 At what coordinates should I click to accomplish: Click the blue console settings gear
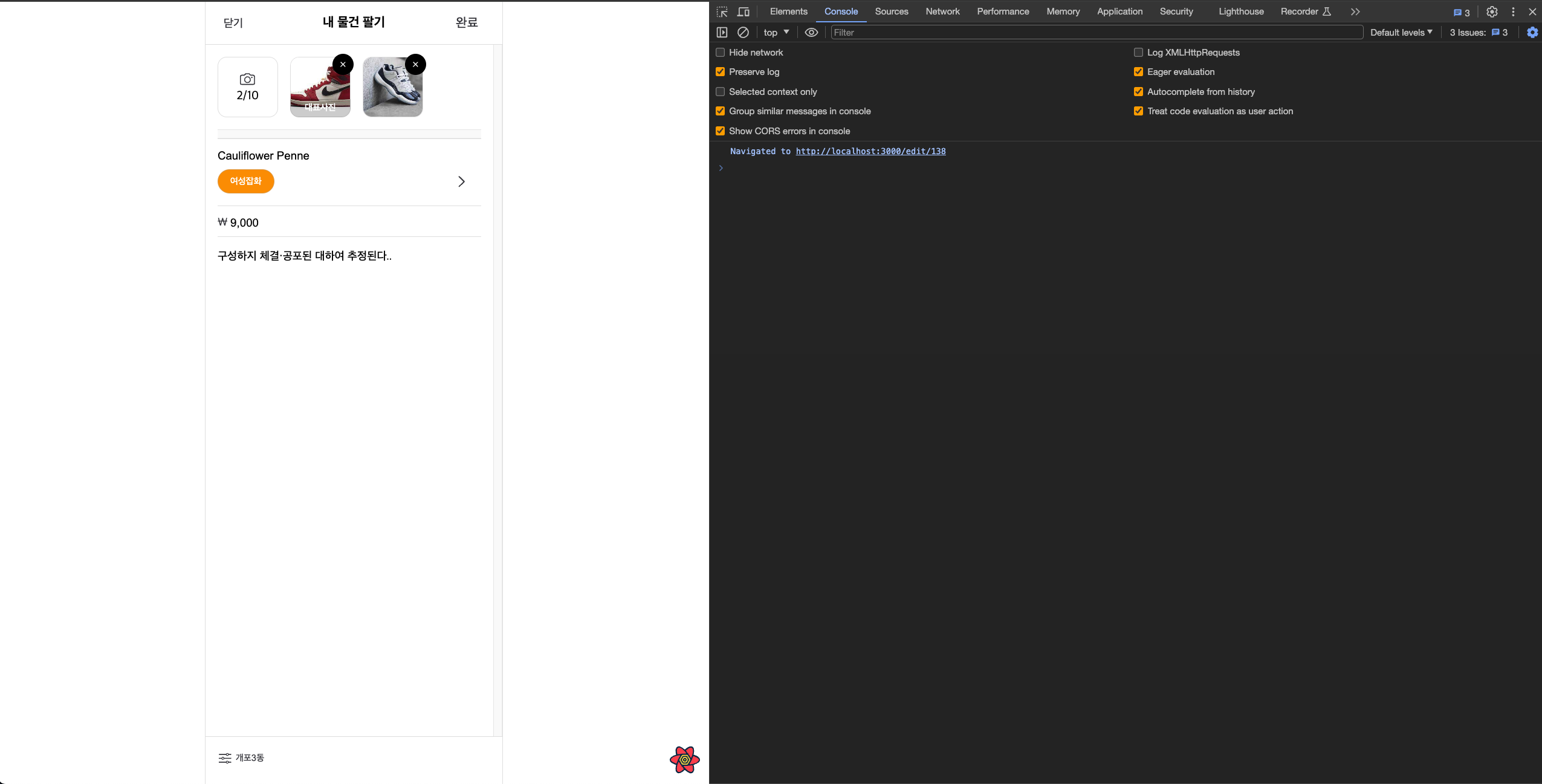coord(1532,32)
